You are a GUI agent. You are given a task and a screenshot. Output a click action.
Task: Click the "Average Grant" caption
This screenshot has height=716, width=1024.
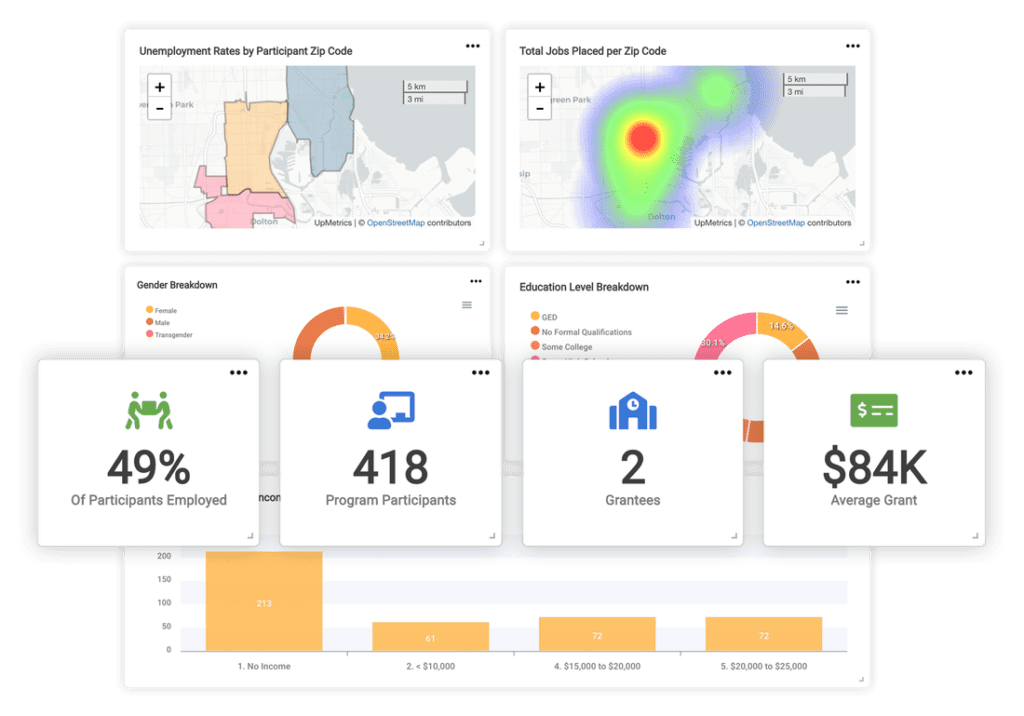tap(874, 500)
